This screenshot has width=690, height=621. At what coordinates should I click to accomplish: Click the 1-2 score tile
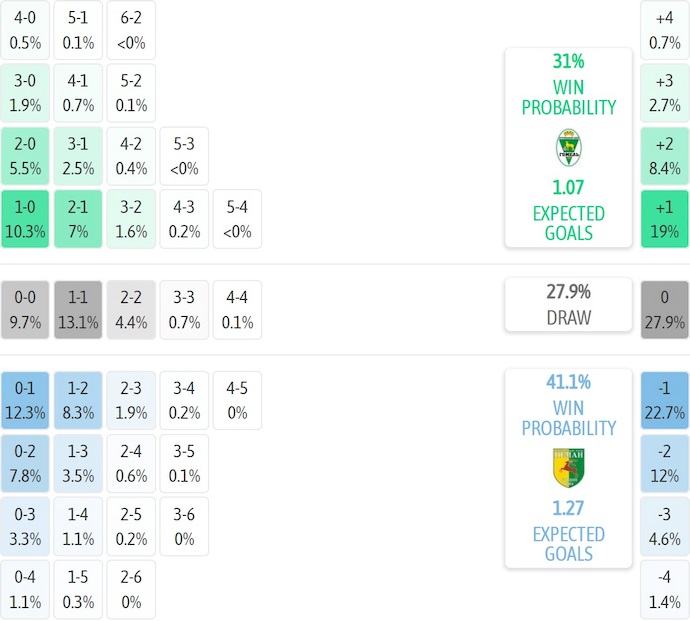79,400
